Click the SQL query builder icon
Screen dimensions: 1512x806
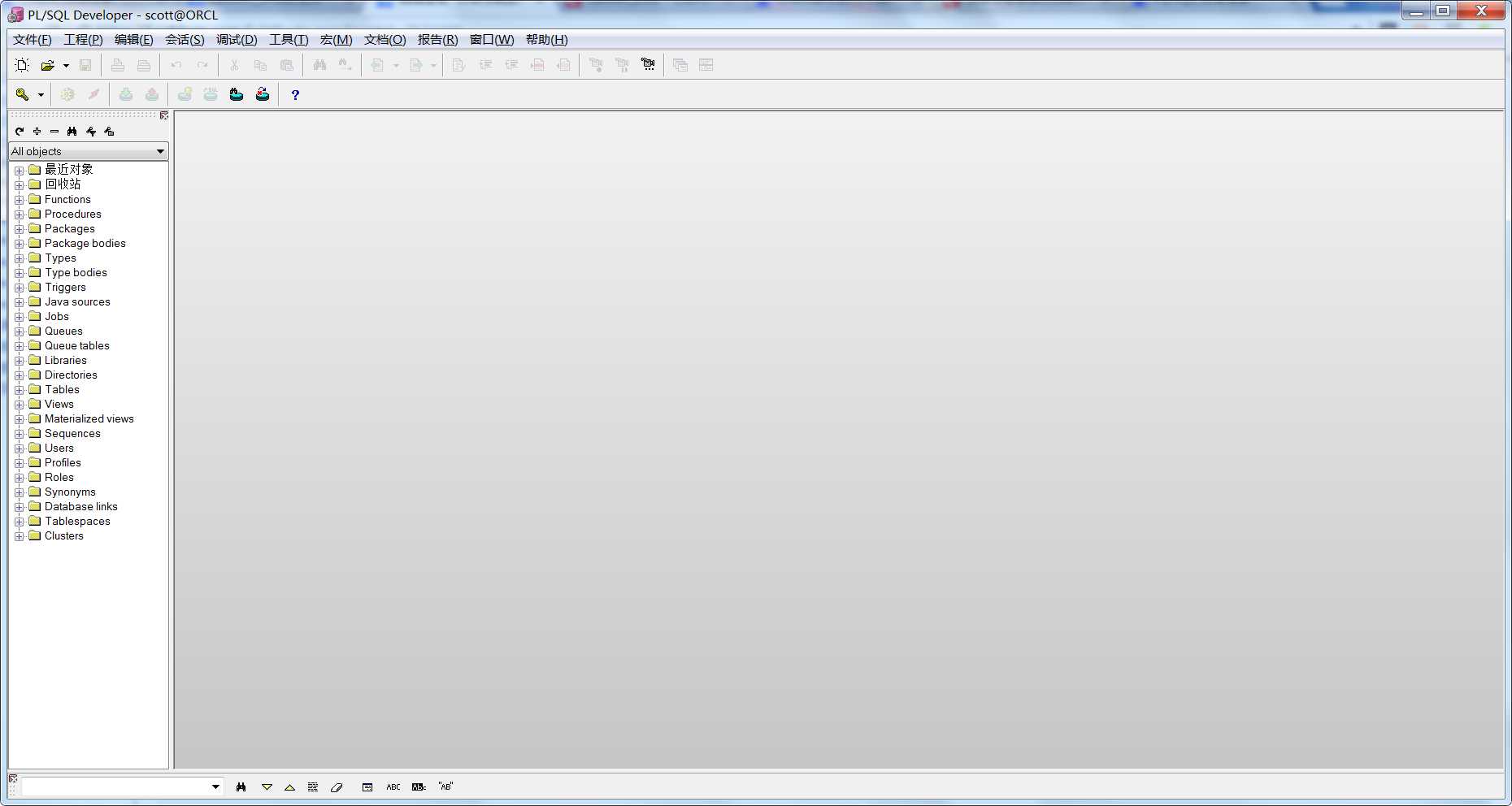pyautogui.click(x=211, y=94)
